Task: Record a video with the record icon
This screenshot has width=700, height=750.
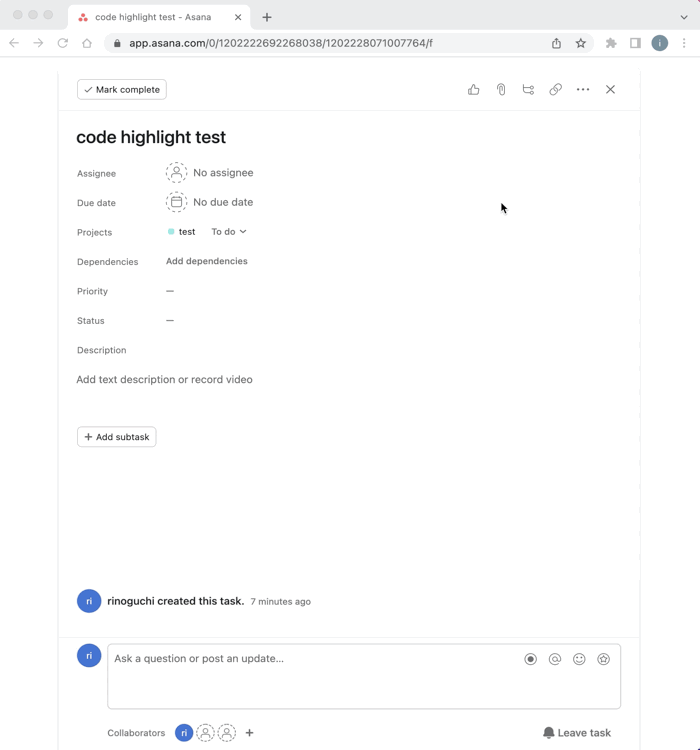Action: [530, 659]
